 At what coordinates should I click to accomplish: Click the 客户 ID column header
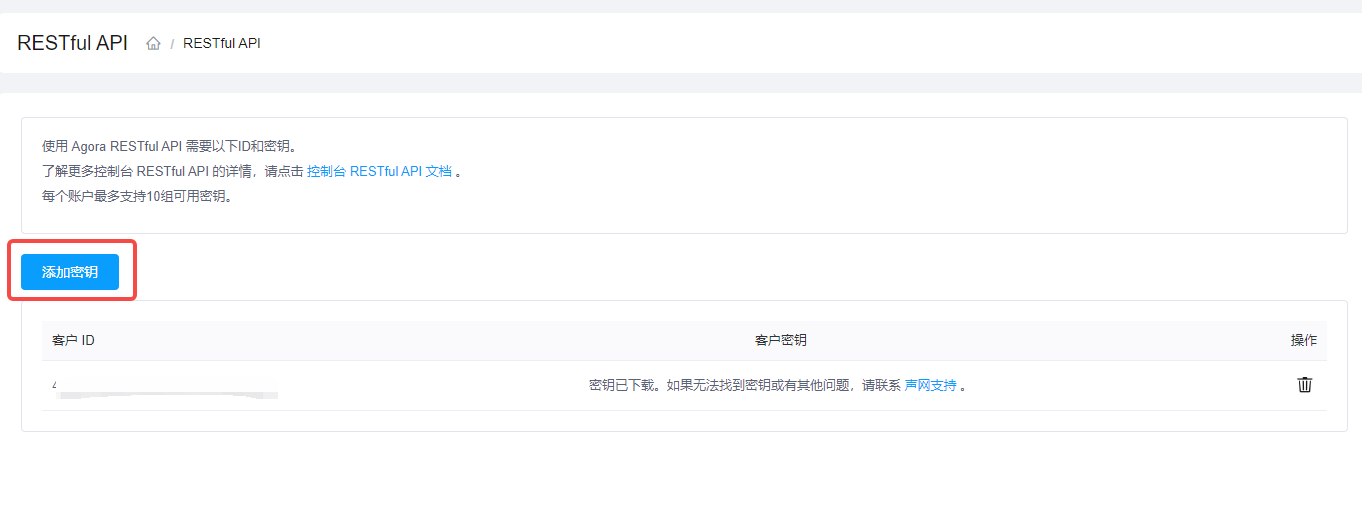pos(73,340)
